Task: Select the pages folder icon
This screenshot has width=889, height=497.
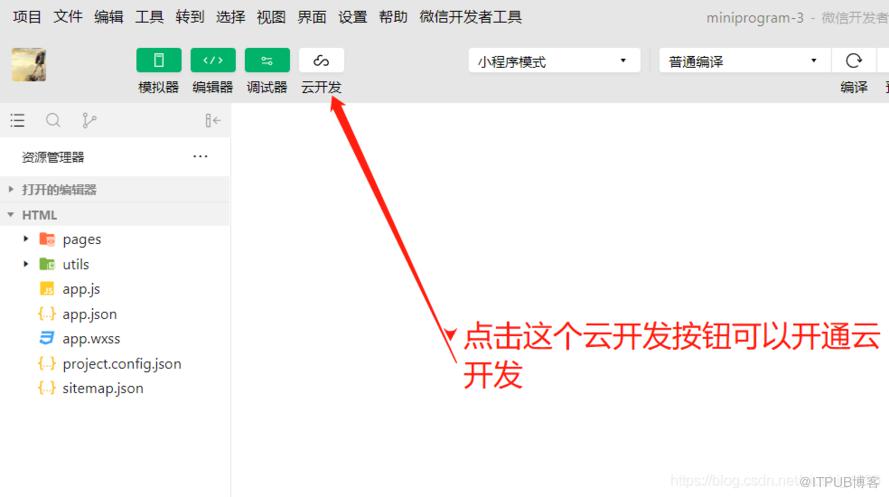Action: [47, 239]
